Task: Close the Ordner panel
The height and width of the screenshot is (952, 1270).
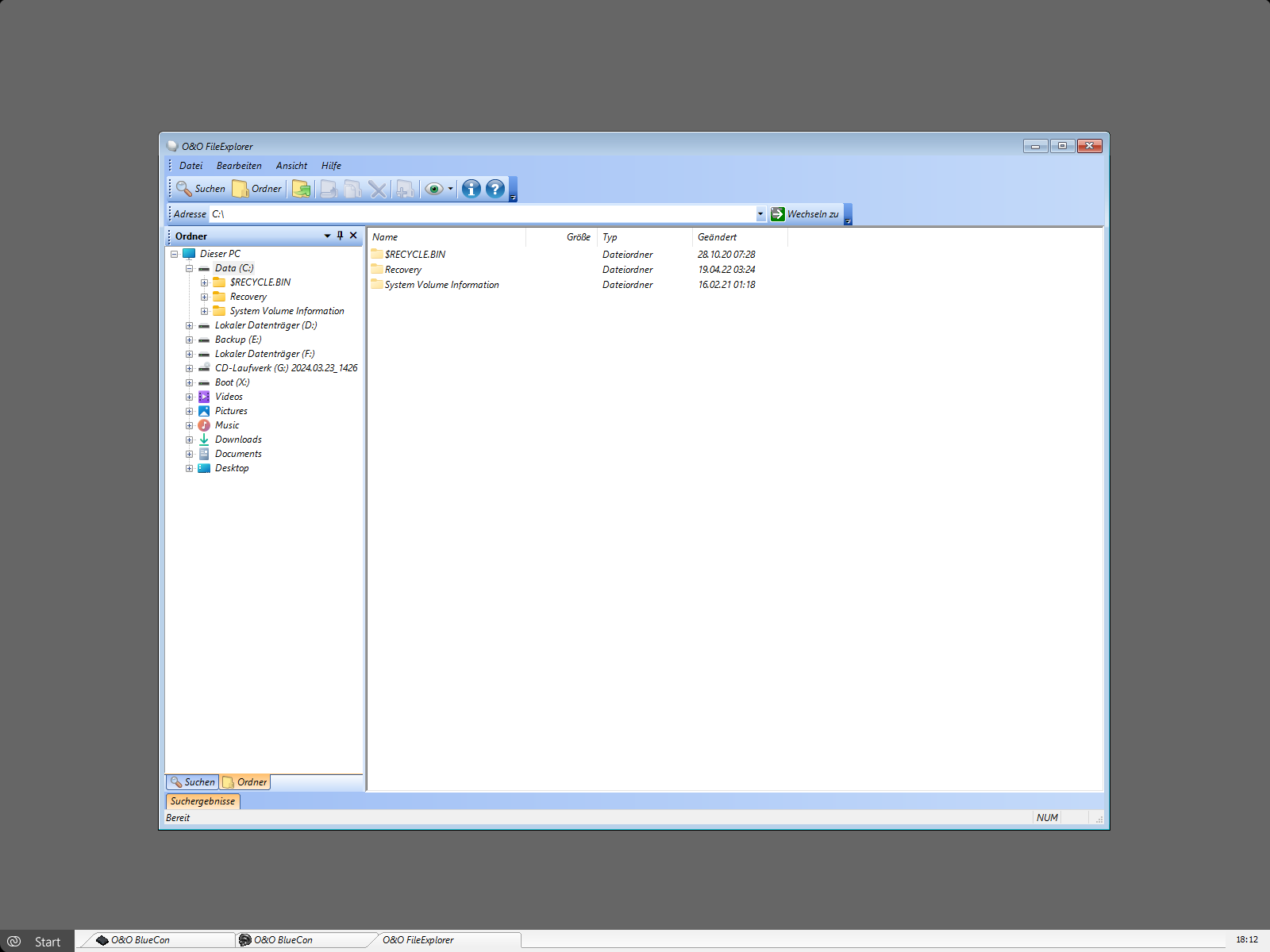Action: click(x=353, y=236)
